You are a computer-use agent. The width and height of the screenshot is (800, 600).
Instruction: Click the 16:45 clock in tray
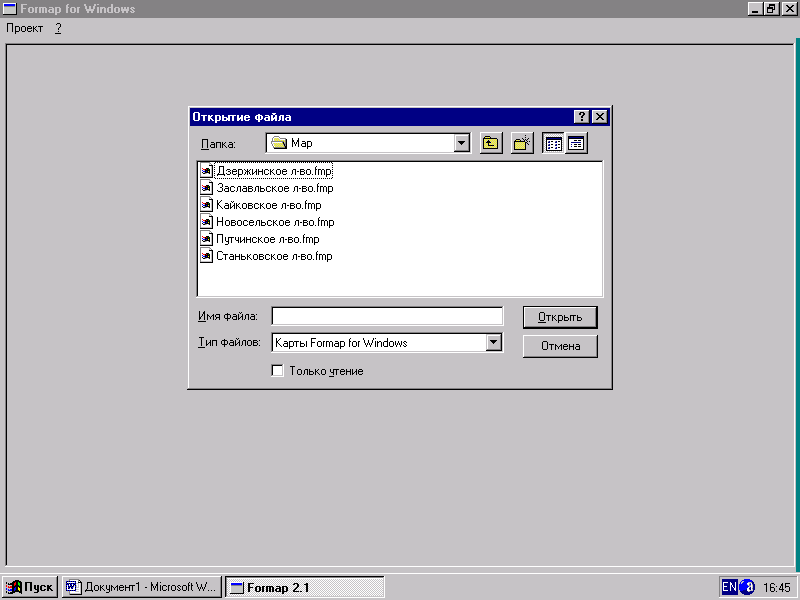point(777,588)
